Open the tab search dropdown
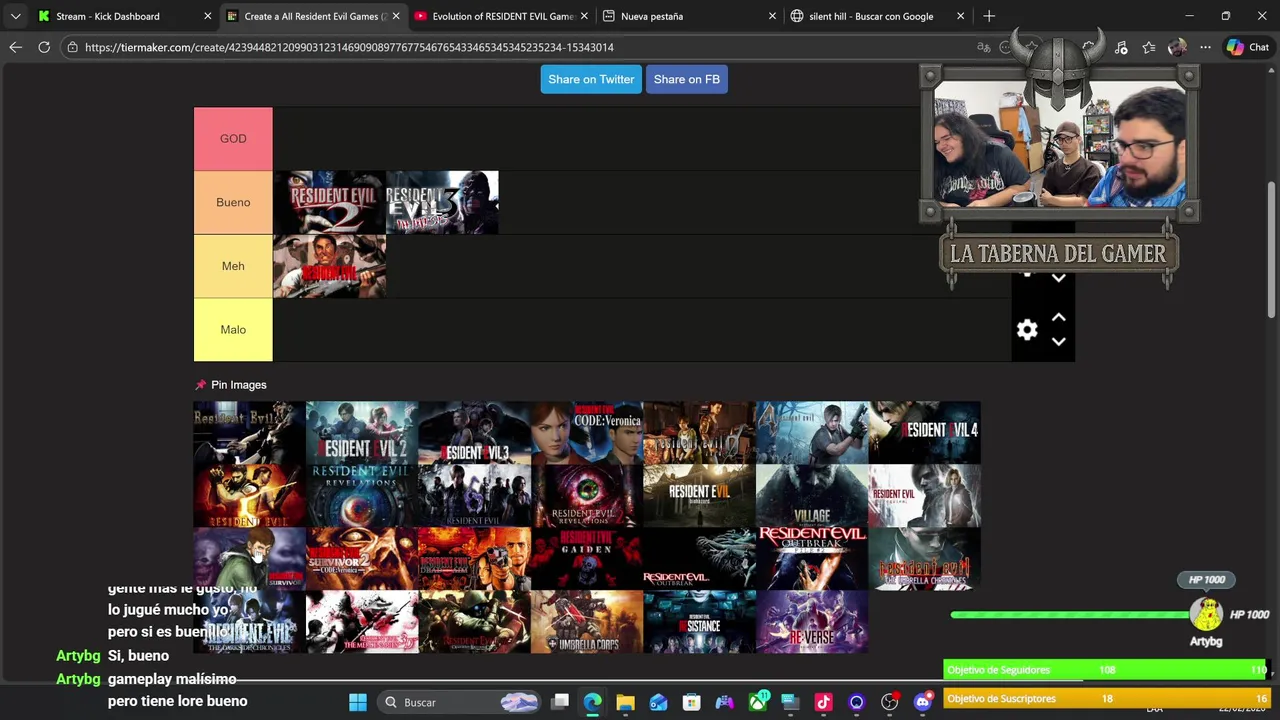Image resolution: width=1280 pixels, height=720 pixels. 15,16
